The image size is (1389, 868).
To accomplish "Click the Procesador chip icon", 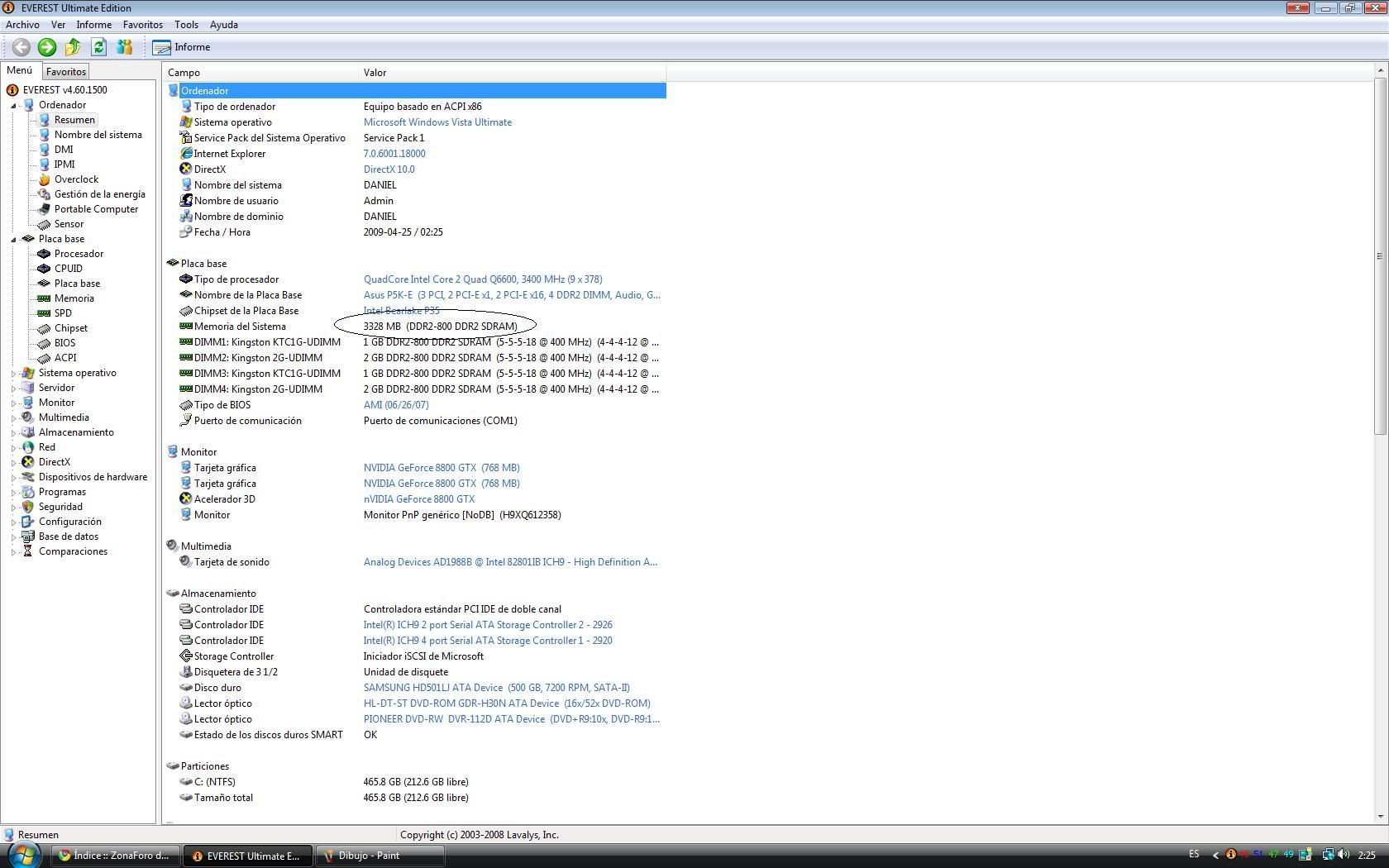I will [45, 254].
